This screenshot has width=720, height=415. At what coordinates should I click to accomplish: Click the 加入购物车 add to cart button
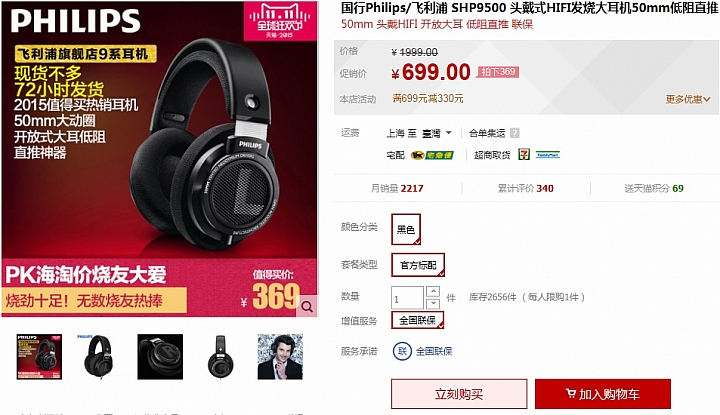602,394
